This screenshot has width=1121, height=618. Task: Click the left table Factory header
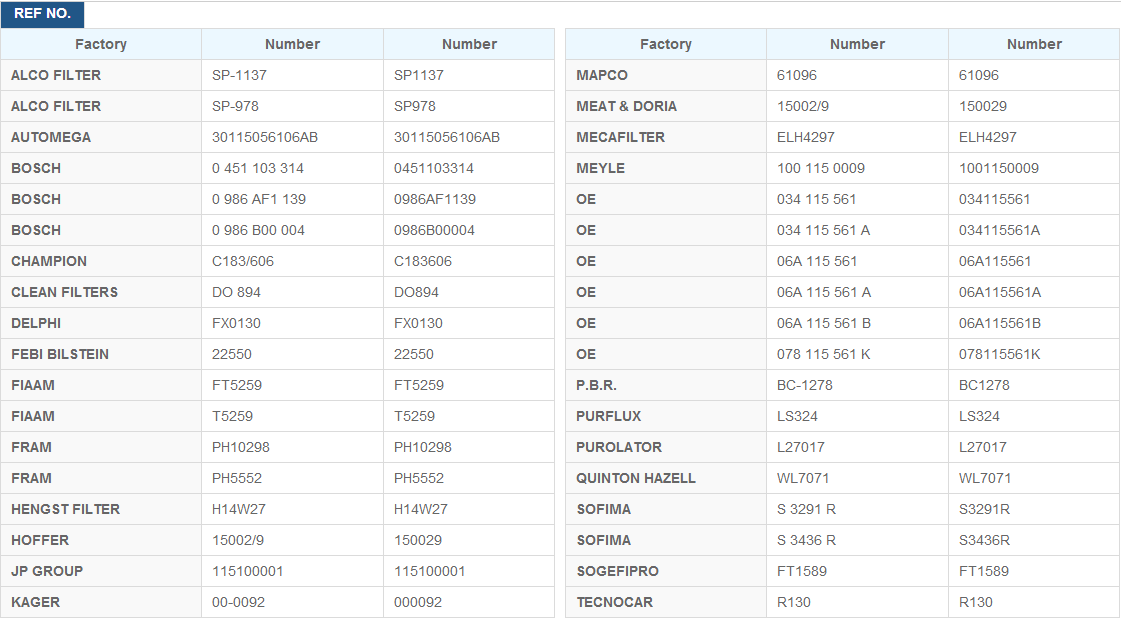(x=101, y=44)
